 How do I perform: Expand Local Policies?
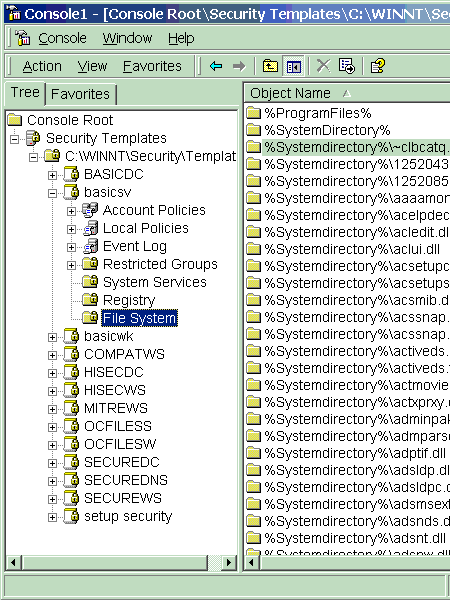click(x=71, y=229)
